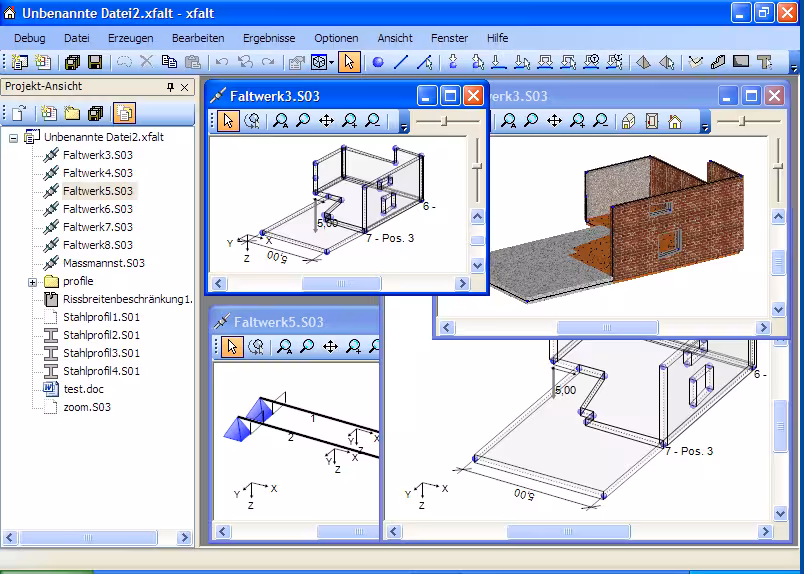Viewport: 804px width, 574px height.
Task: Collapse the Unbenannte Datei2.xfalt tree root
Action: tap(14, 138)
